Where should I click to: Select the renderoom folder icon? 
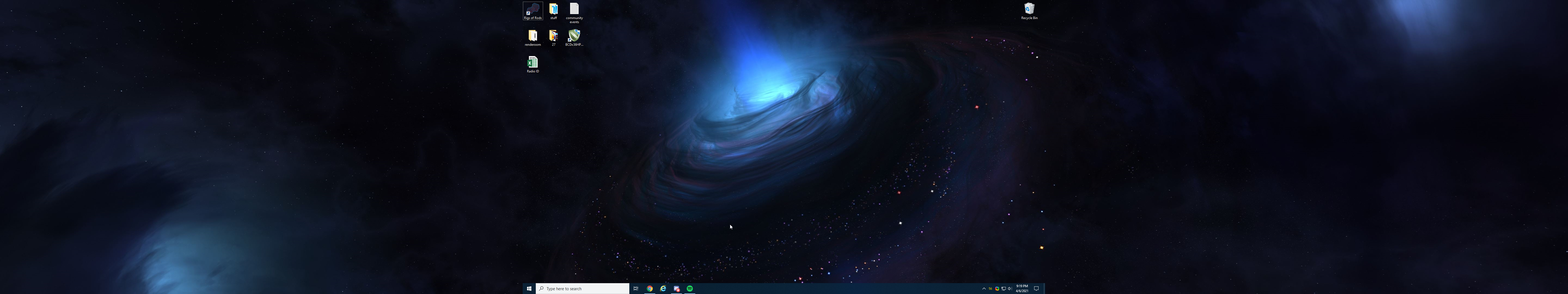[x=533, y=36]
